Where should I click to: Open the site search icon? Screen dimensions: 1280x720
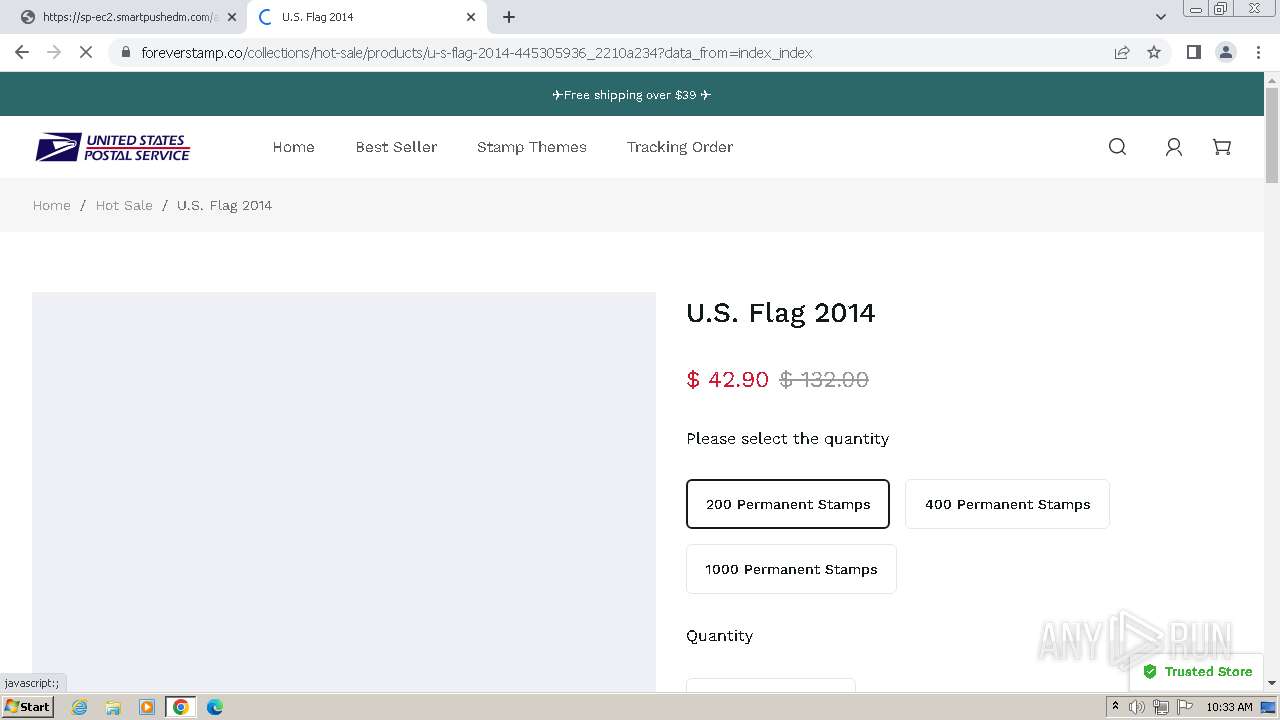point(1117,147)
